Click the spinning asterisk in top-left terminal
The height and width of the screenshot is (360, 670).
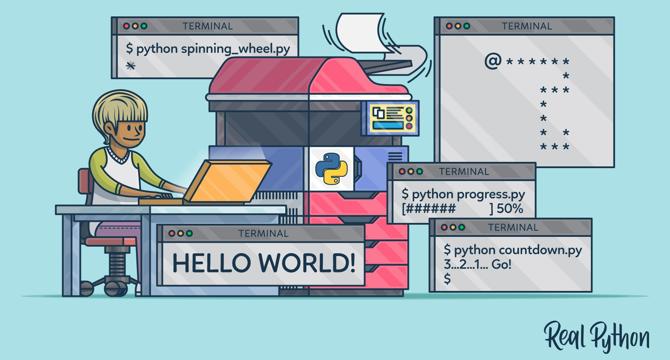tap(130, 66)
